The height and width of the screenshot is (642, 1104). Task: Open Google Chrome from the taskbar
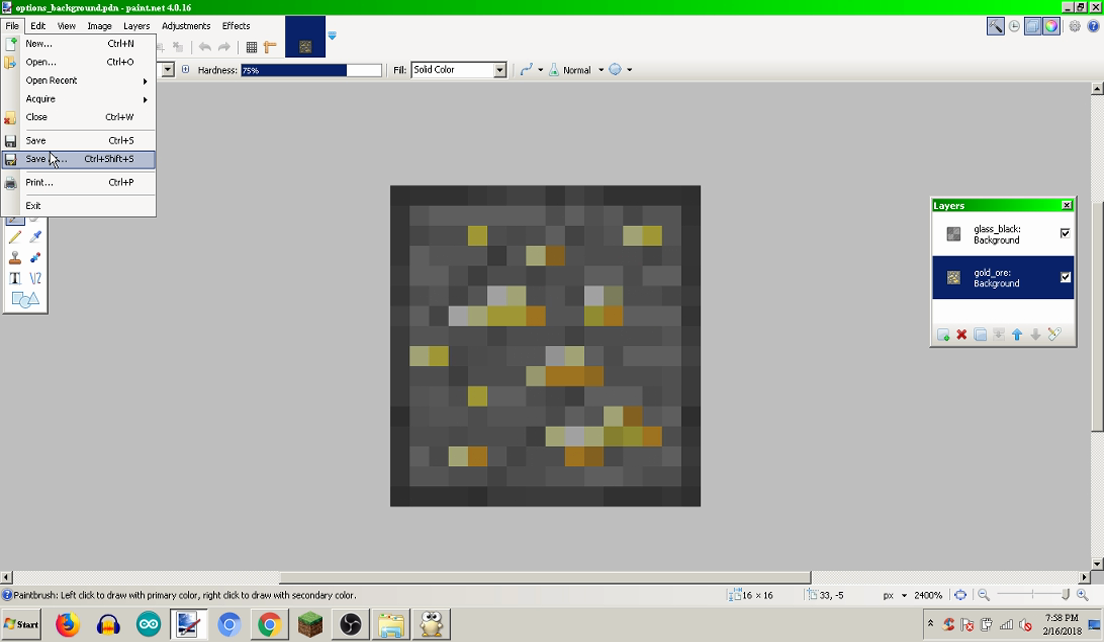[269, 624]
